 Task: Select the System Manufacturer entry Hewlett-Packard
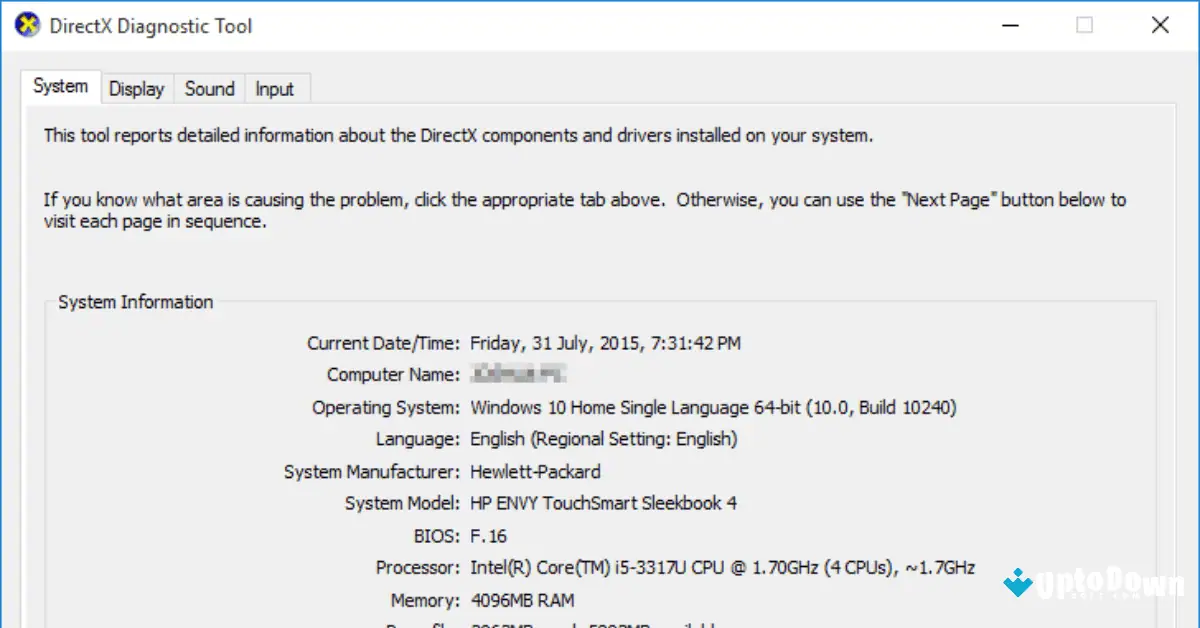pos(535,471)
